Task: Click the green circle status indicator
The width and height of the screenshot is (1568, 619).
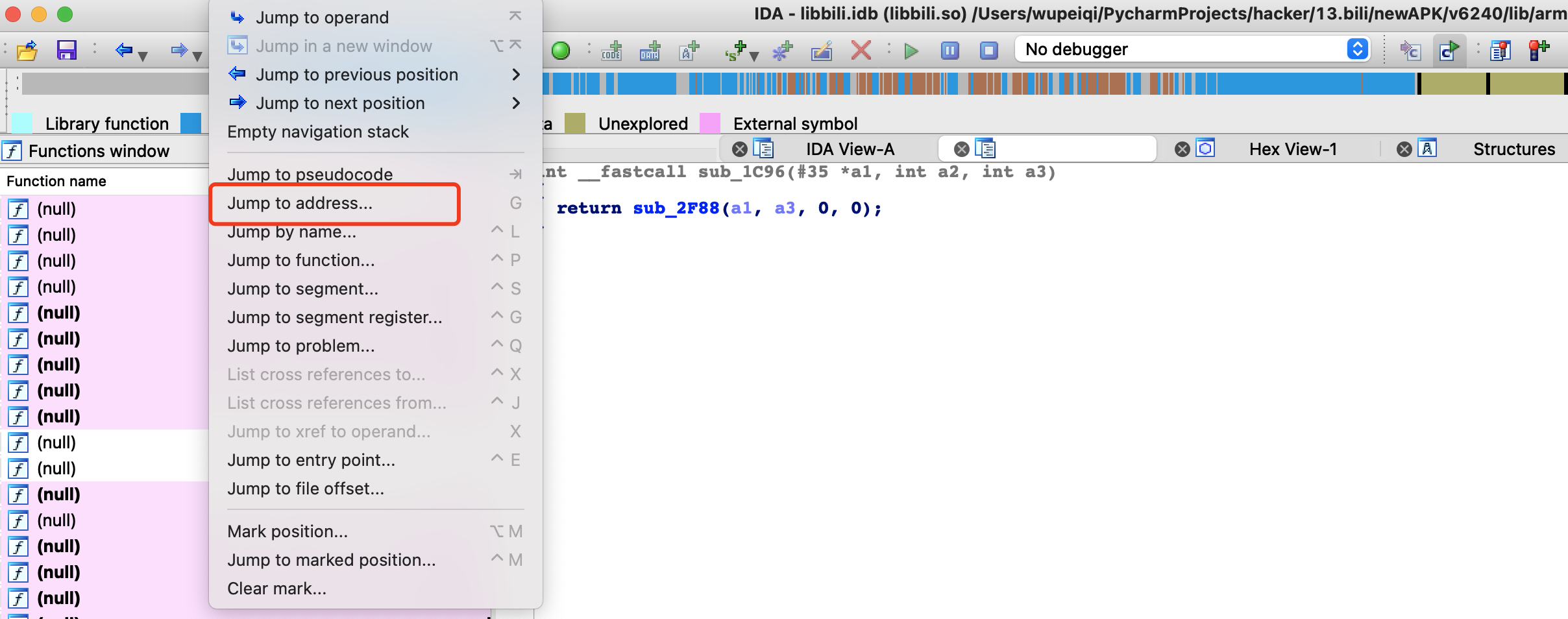Action: tap(561, 50)
